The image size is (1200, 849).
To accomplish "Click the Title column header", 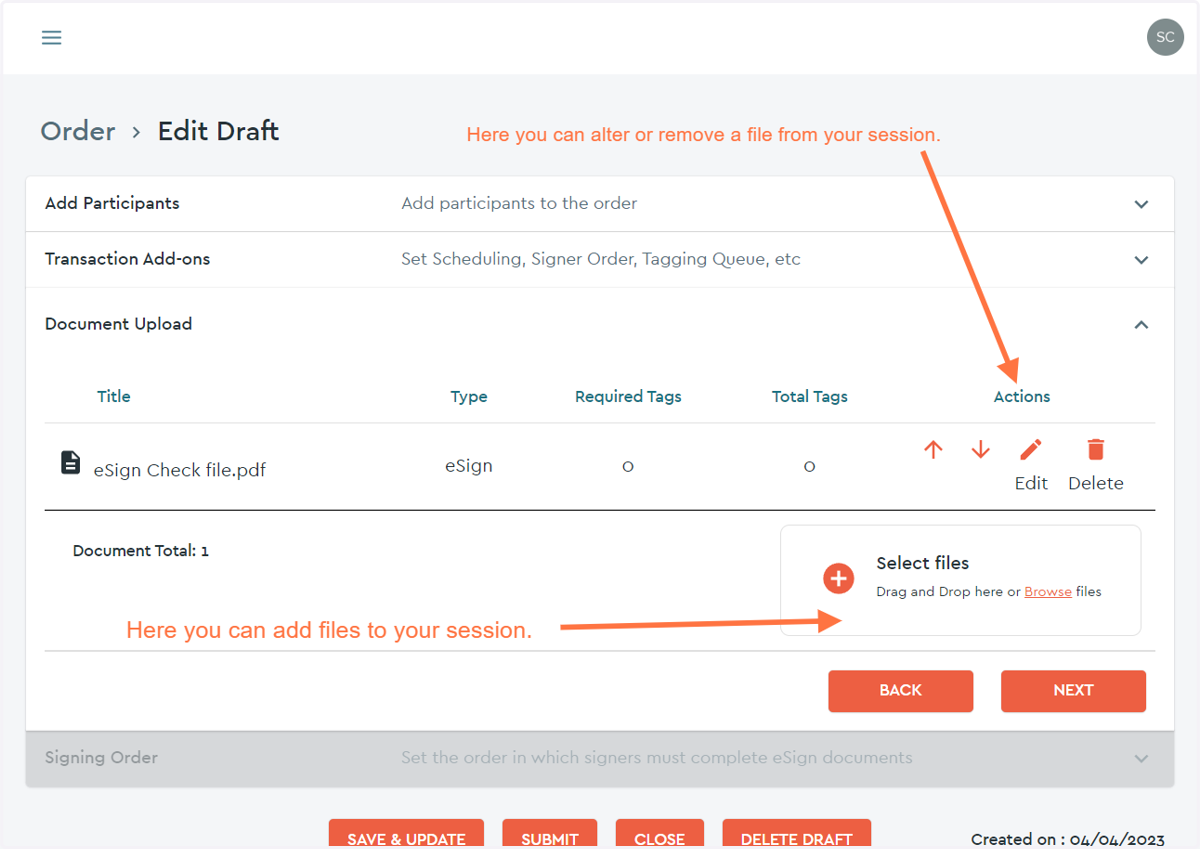I will tap(114, 396).
